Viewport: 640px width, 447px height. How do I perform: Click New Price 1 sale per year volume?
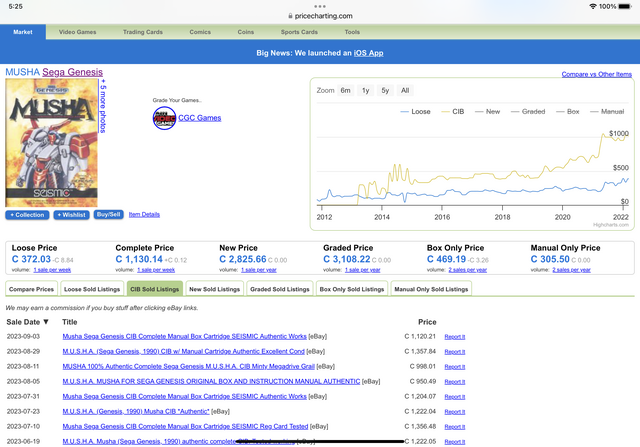[259, 270]
